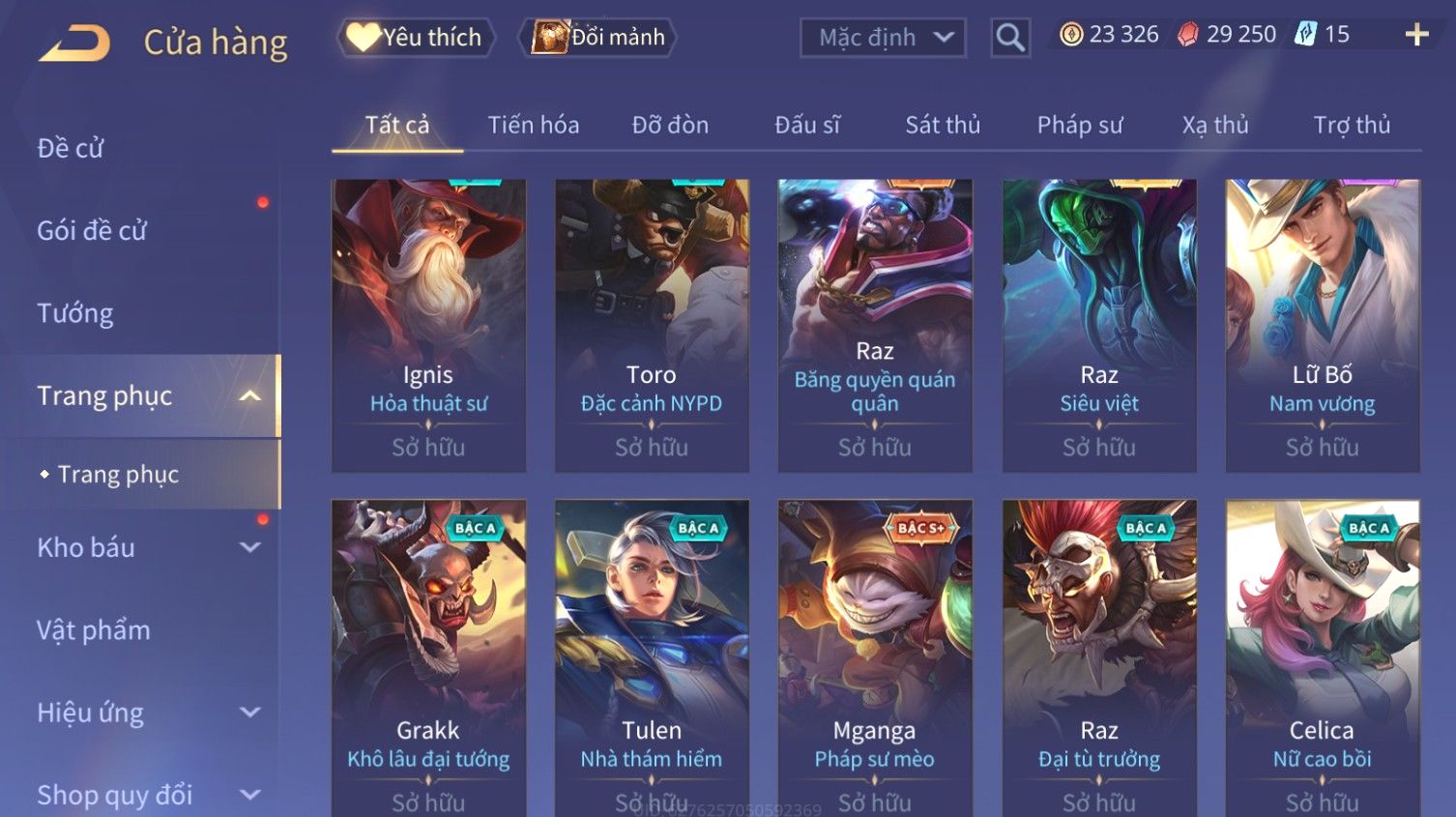Select the Ignis Hỏa thuật sư skin card
The height and width of the screenshot is (817, 1456).
(x=428, y=325)
